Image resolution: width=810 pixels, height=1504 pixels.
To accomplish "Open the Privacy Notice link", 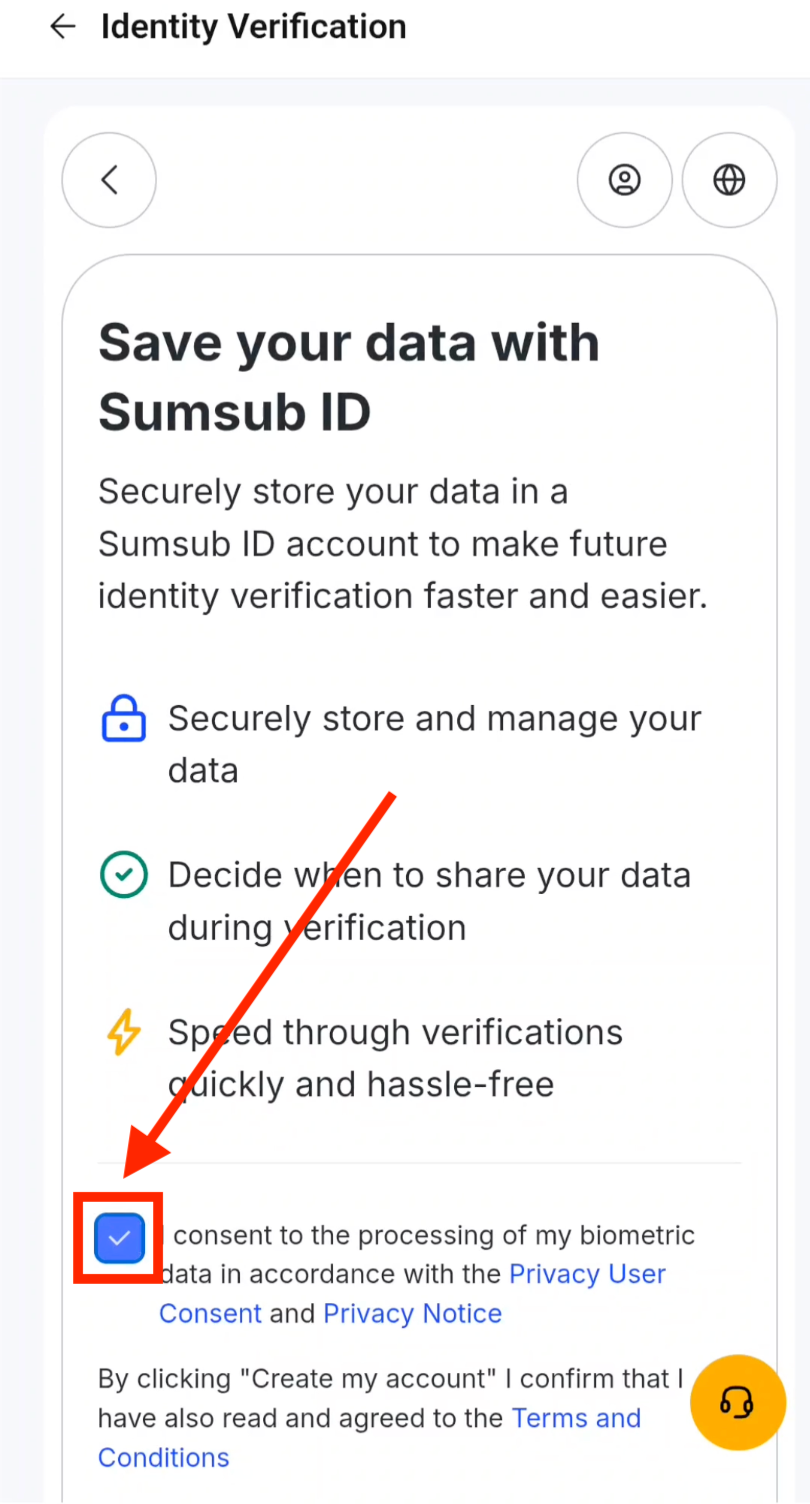I will click(x=412, y=1313).
